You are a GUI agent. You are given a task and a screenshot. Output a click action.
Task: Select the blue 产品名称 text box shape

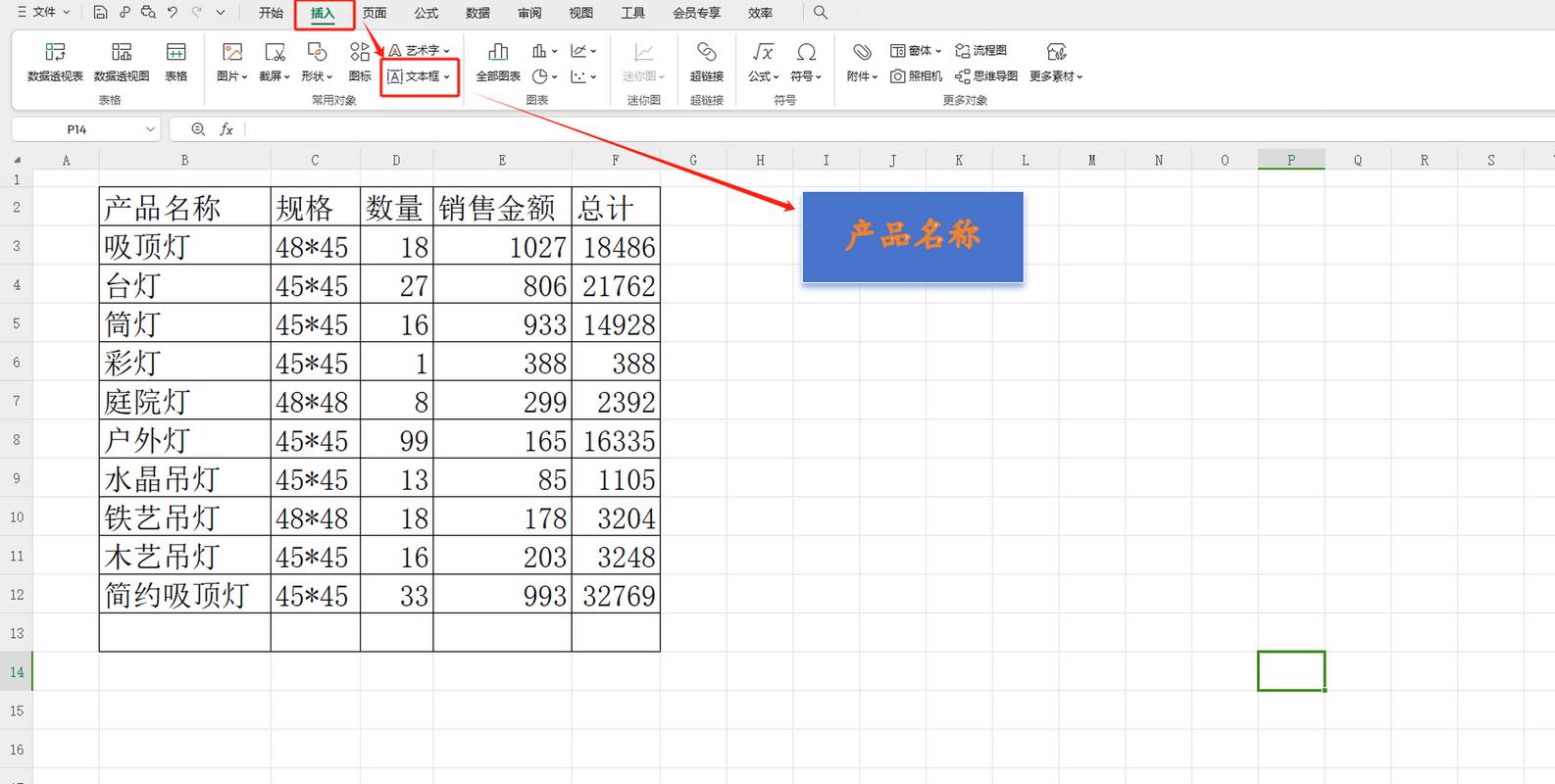913,237
